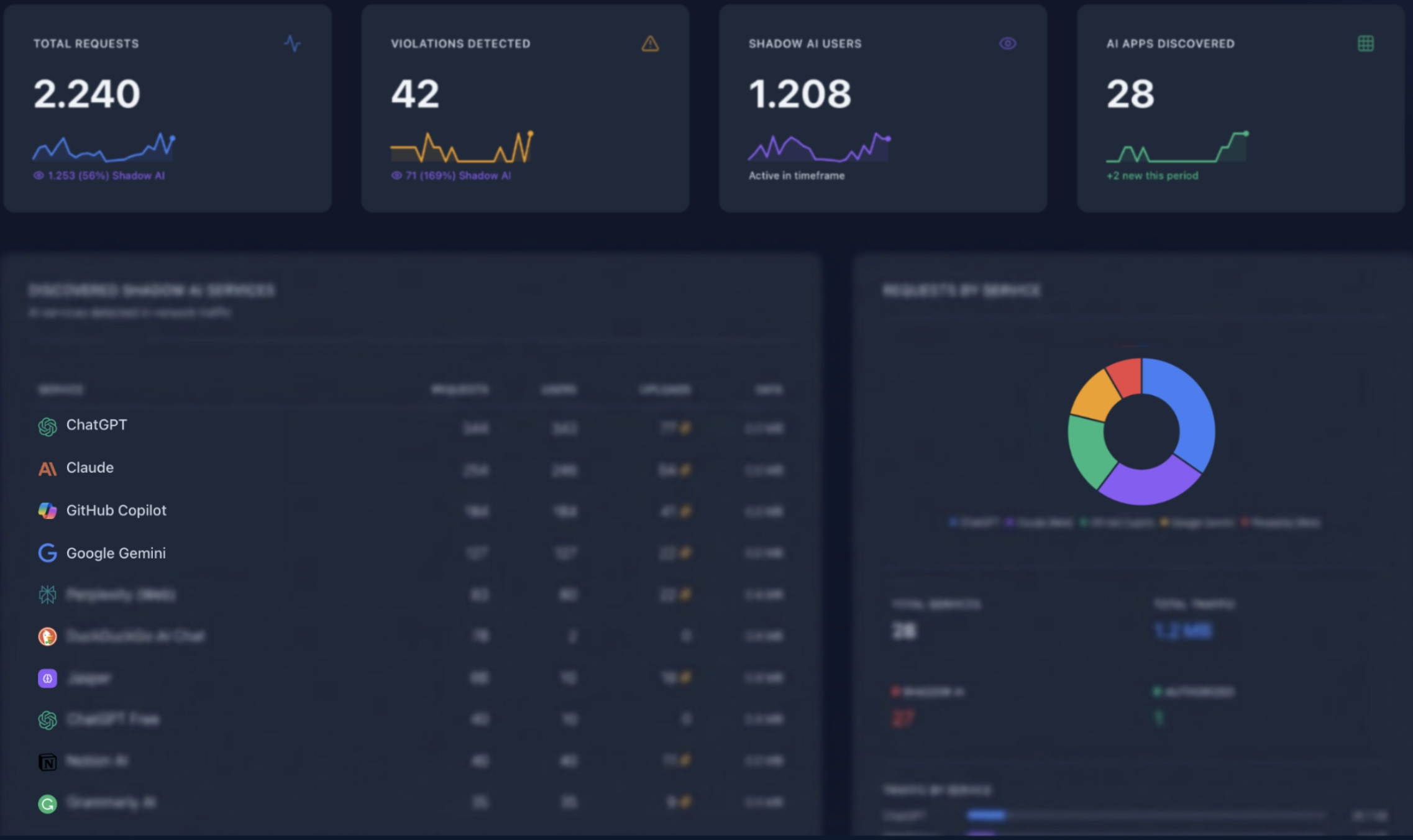
Task: Select the Google Gemini service icon
Action: 47,553
